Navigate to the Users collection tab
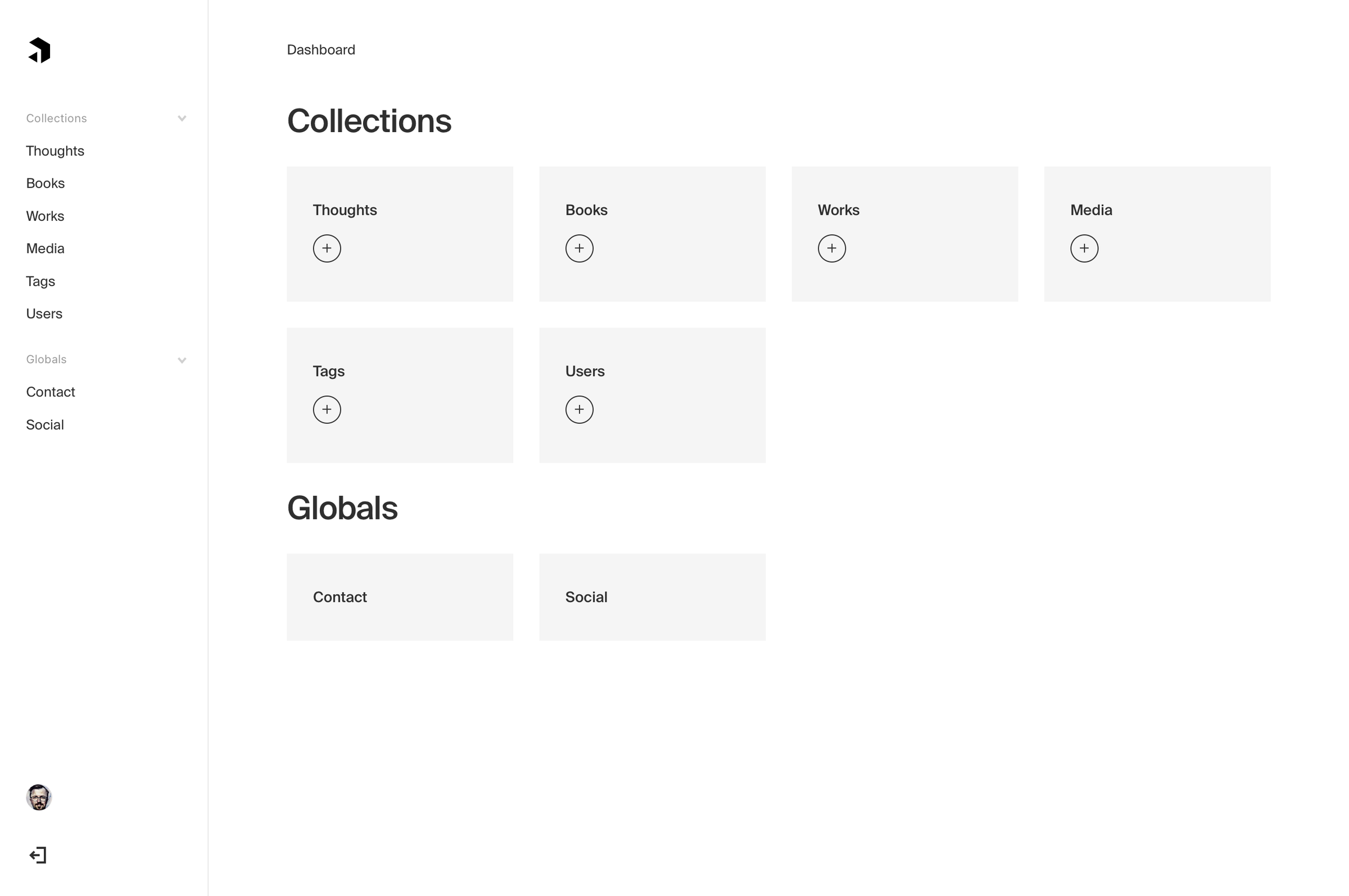 (45, 314)
